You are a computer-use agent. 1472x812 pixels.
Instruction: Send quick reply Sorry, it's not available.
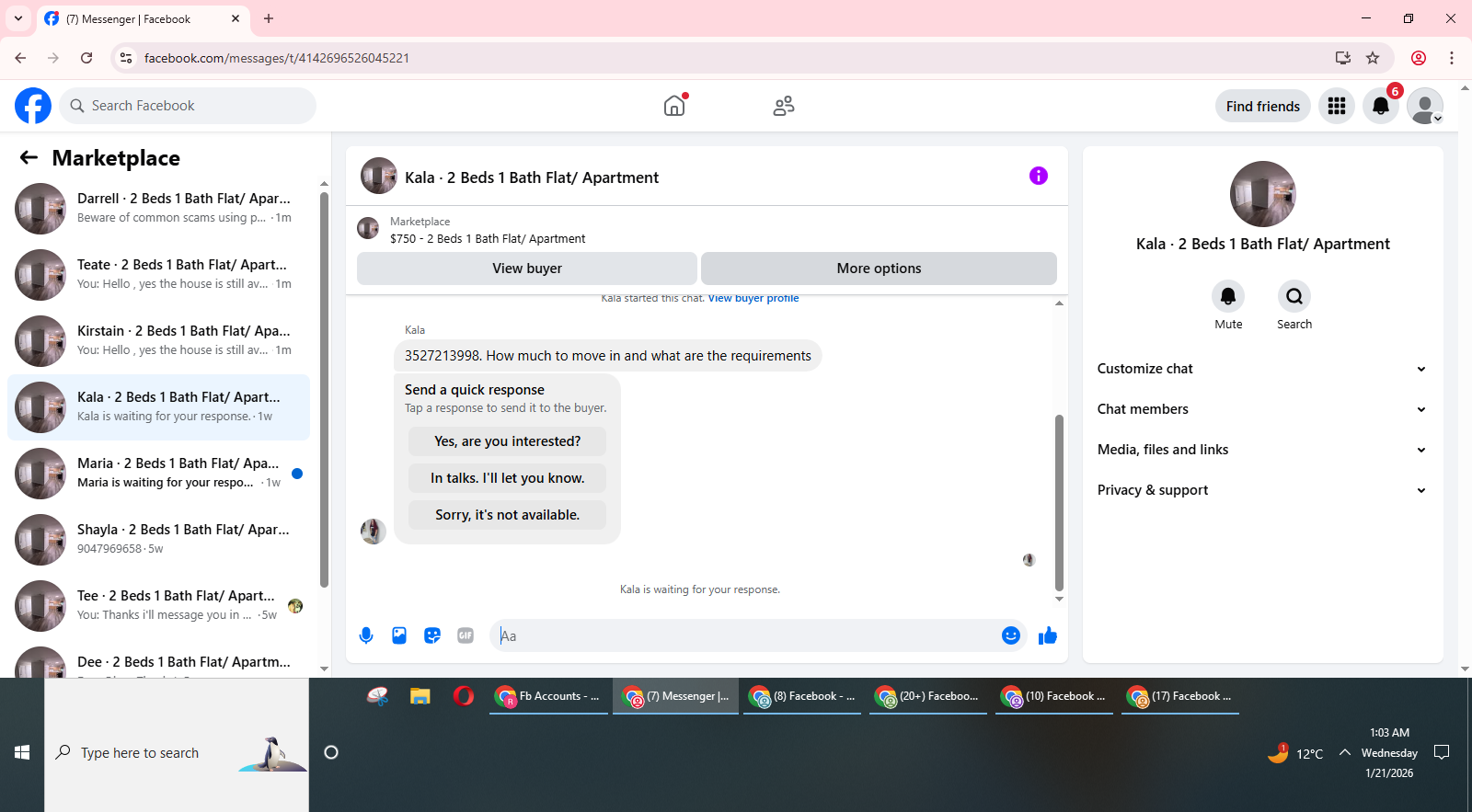point(508,515)
